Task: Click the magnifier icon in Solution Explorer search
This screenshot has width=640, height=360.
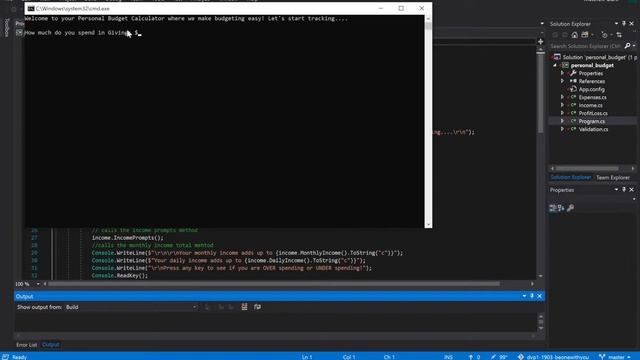Action: [x=627, y=46]
